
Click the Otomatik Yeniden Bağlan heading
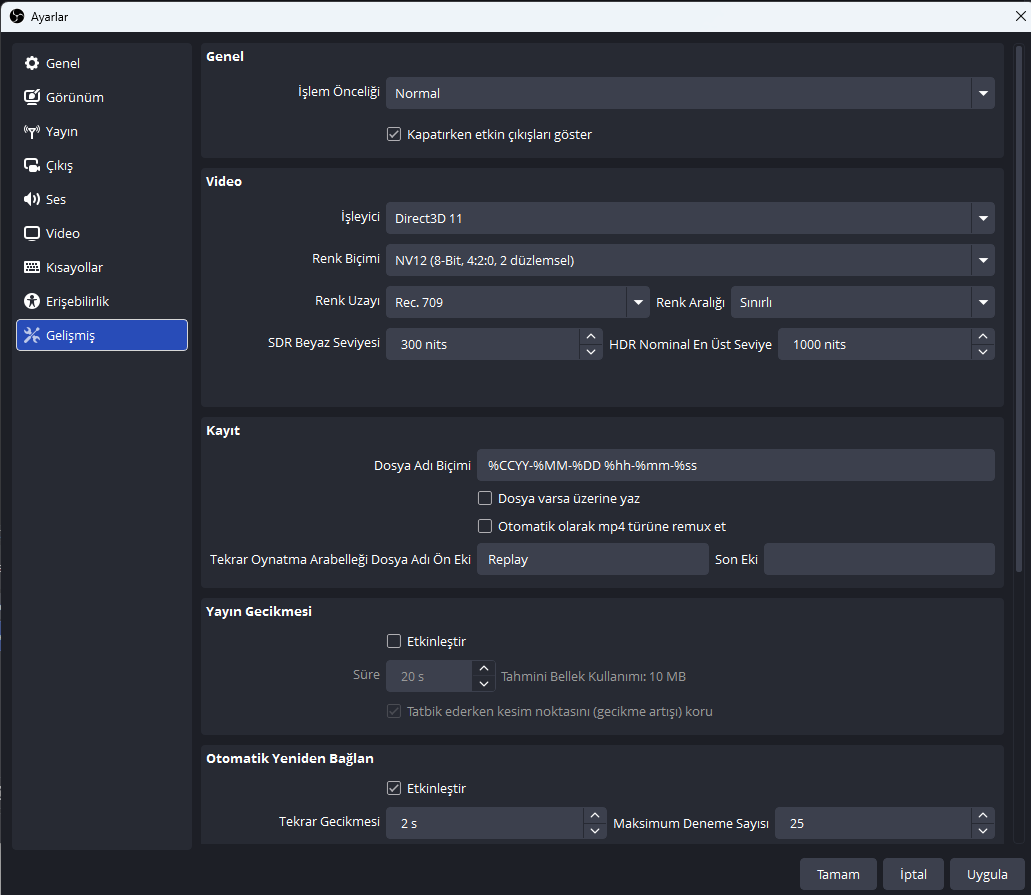289,758
